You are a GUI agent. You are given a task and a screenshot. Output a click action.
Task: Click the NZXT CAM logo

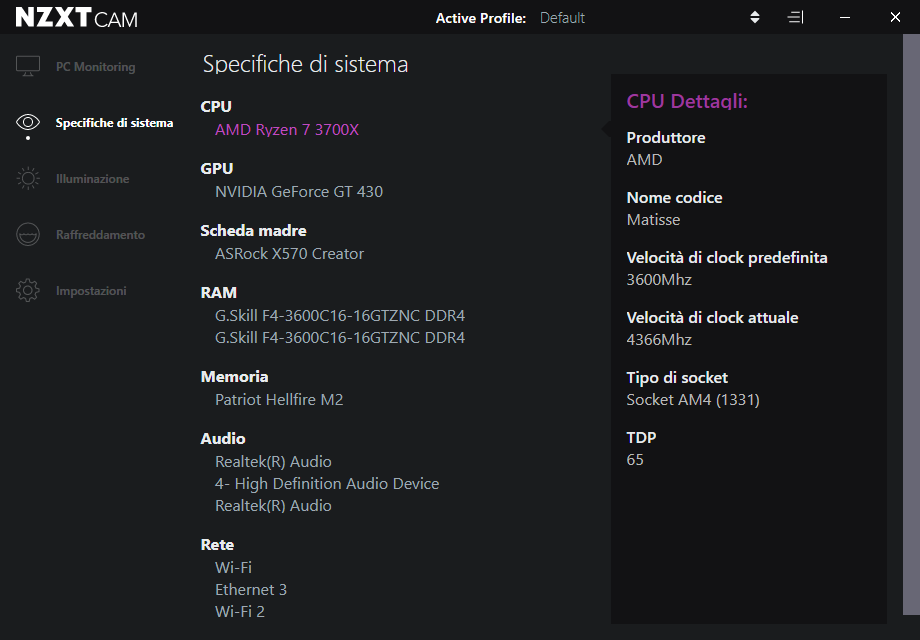point(77,18)
